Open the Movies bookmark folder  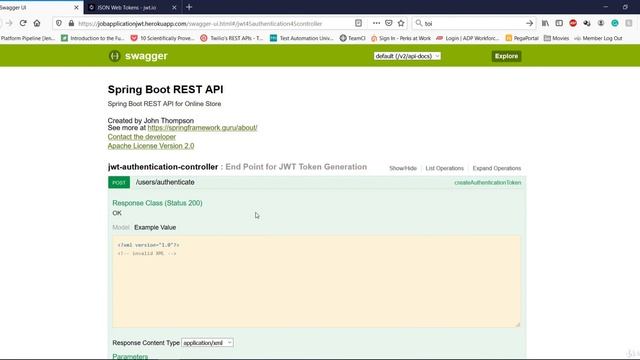point(556,38)
